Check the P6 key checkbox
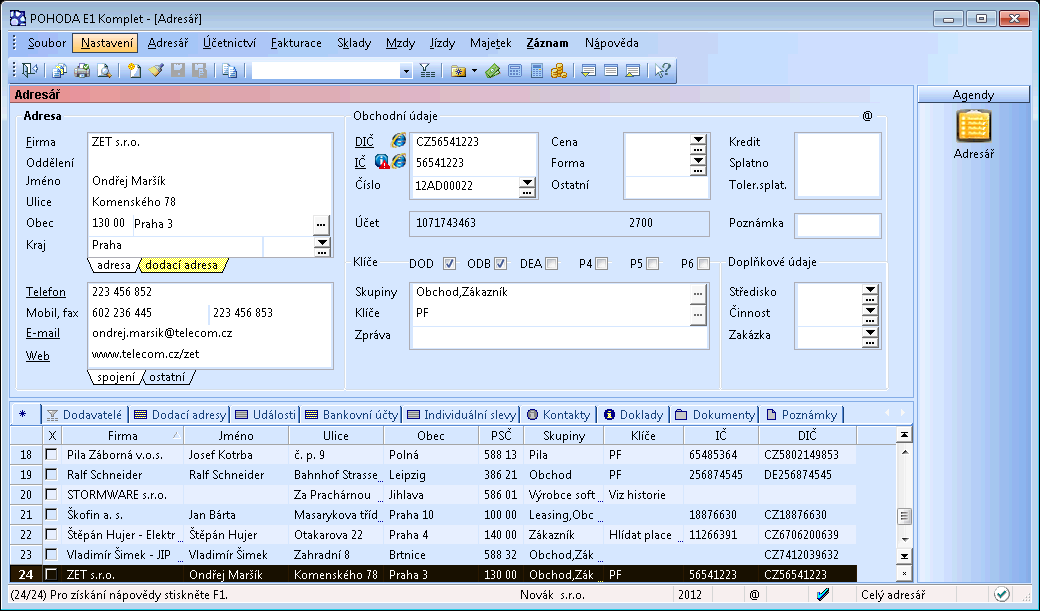 704,263
